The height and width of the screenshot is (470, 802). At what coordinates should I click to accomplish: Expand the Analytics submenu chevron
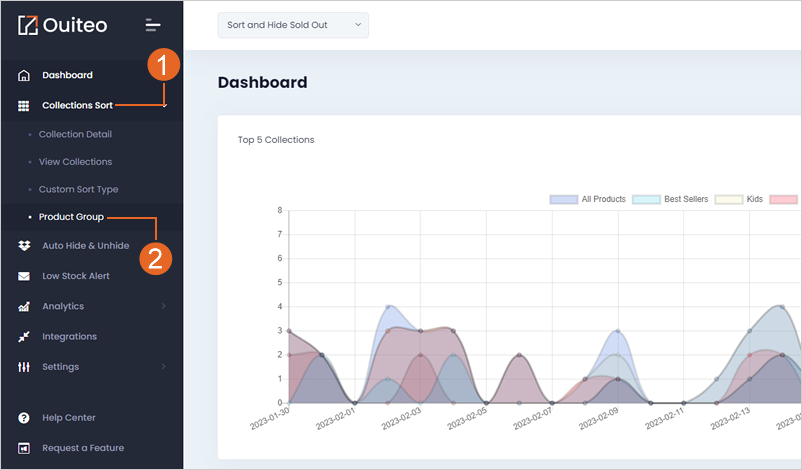[x=164, y=306]
